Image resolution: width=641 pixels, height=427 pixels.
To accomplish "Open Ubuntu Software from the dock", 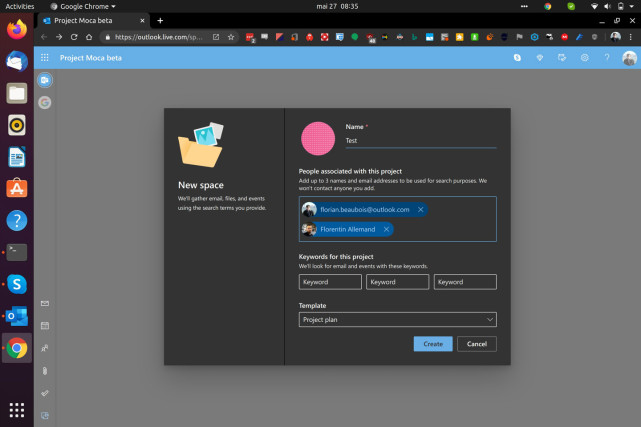I will pyautogui.click(x=17, y=188).
